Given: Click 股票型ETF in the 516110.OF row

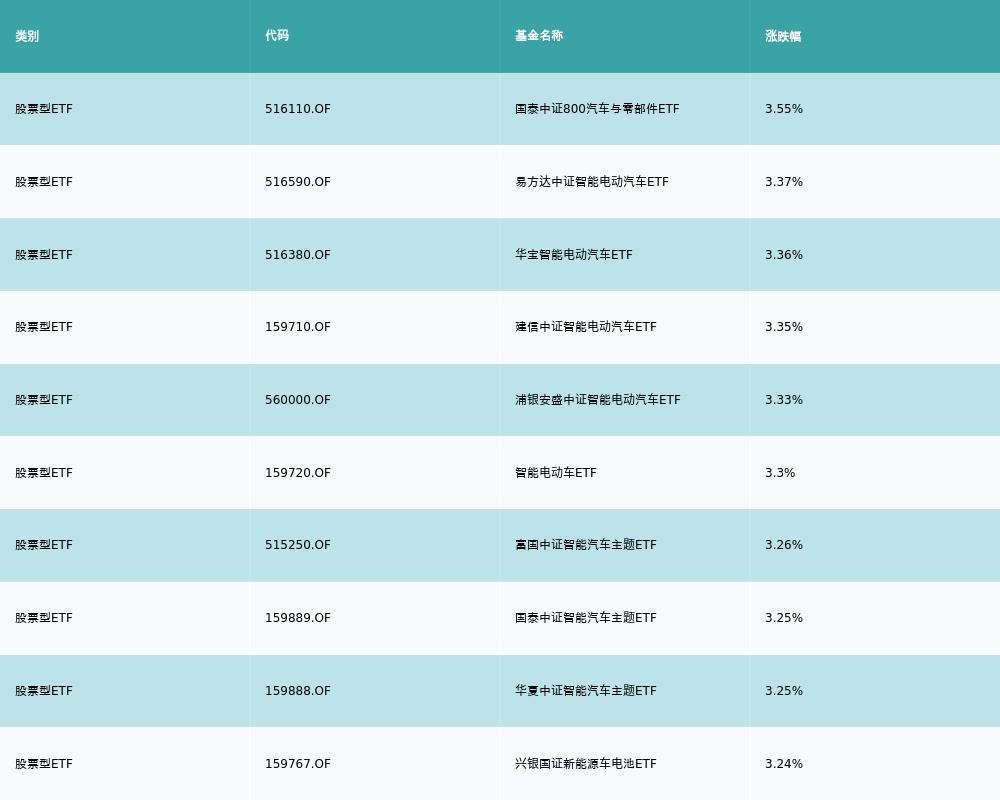Looking at the screenshot, I should point(44,109).
